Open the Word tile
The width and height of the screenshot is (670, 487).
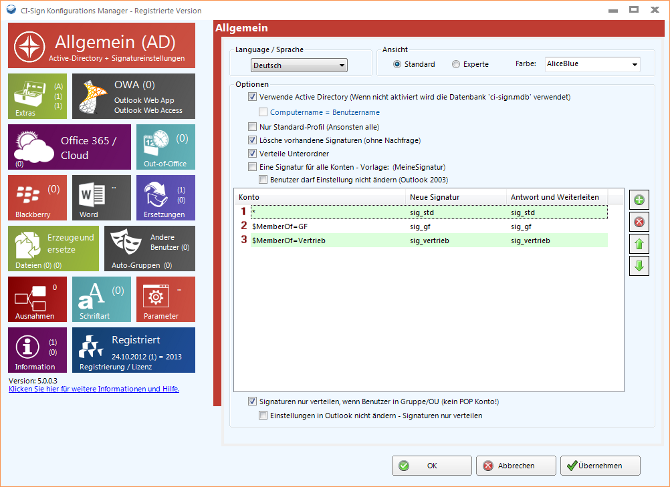(101, 197)
